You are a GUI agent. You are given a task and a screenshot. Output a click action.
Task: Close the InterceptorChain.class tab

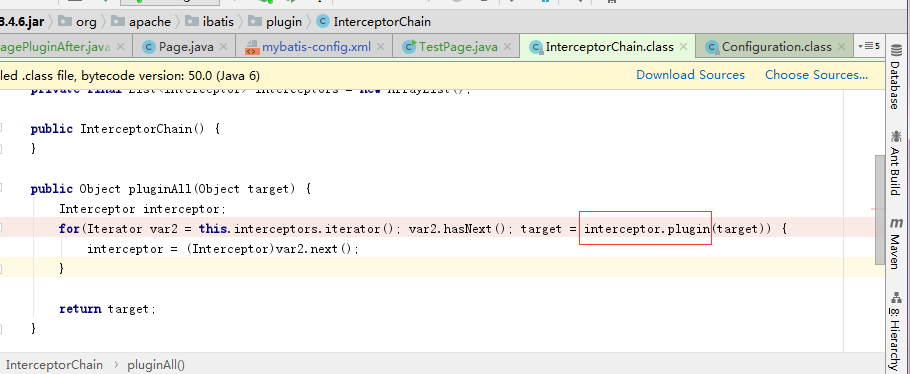(684, 46)
